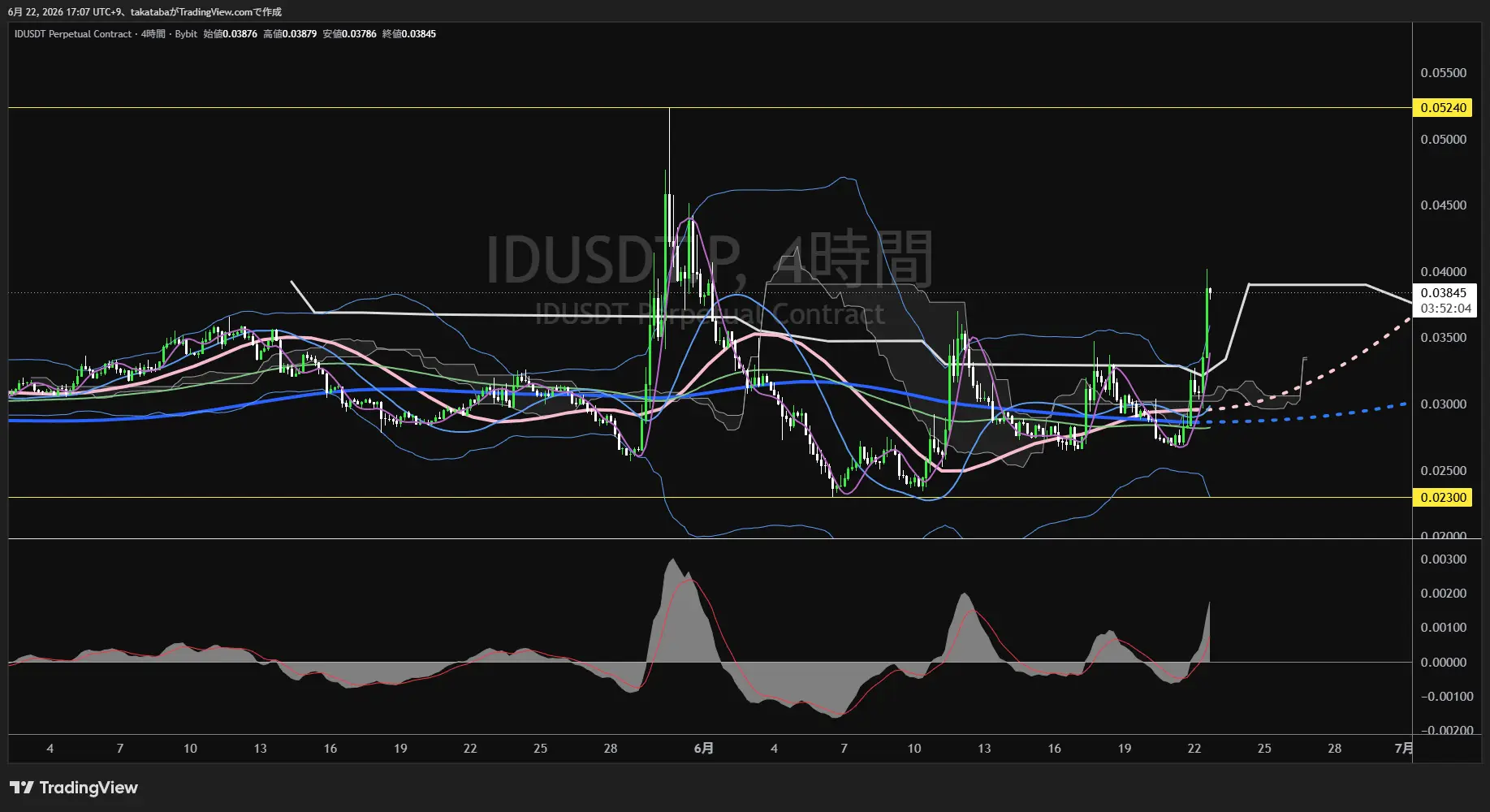Click the 22 date label under latest candle
The height and width of the screenshot is (812, 1490).
coord(1194,749)
